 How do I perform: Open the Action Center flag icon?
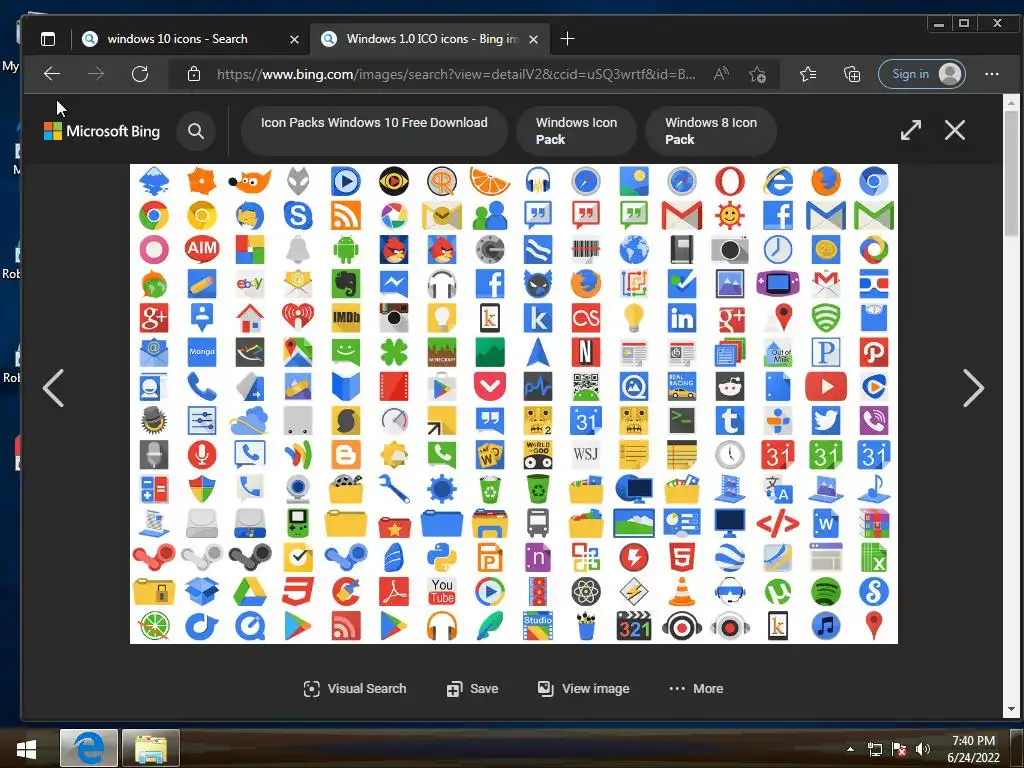click(x=899, y=749)
